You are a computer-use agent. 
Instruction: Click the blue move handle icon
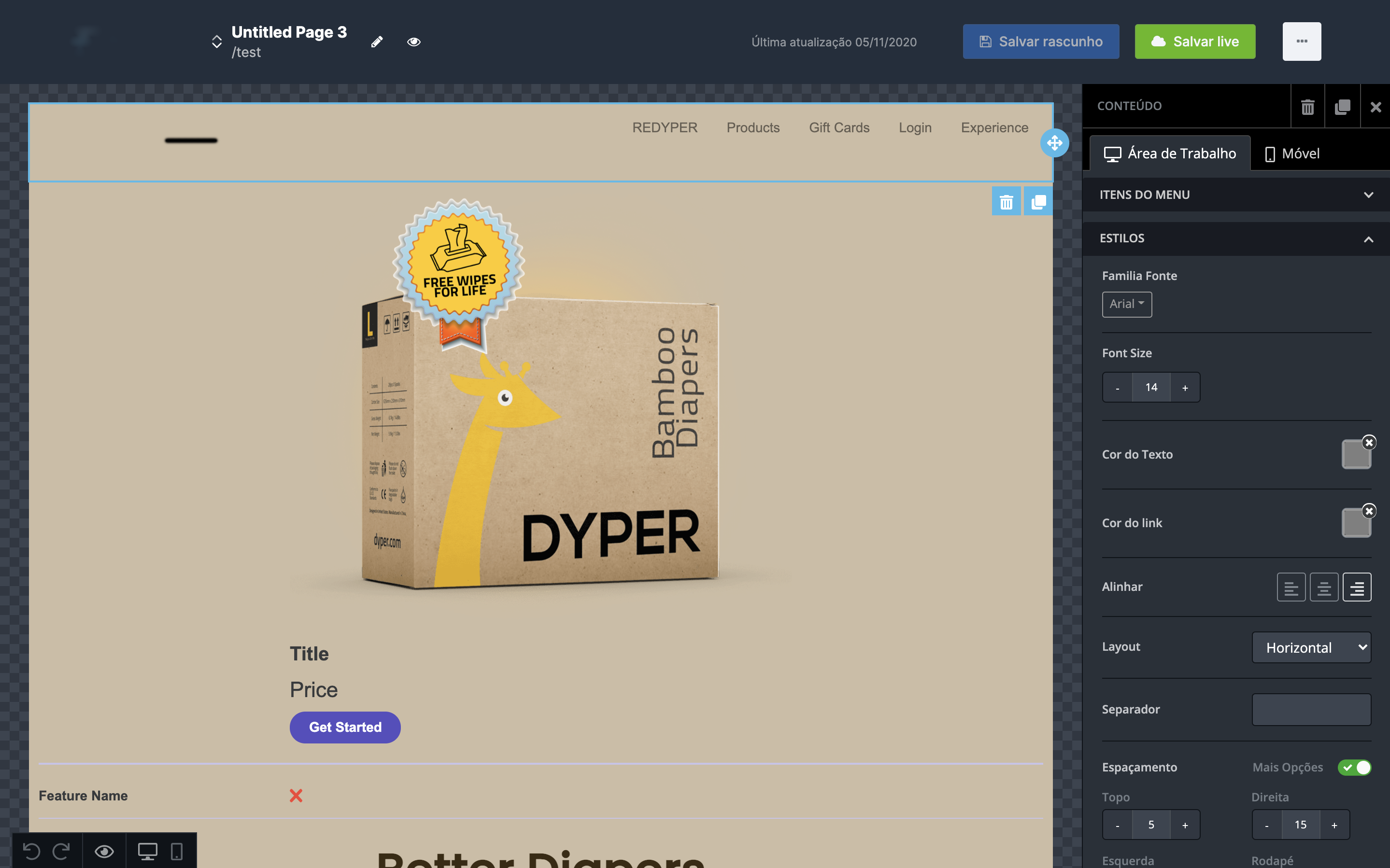point(1054,143)
